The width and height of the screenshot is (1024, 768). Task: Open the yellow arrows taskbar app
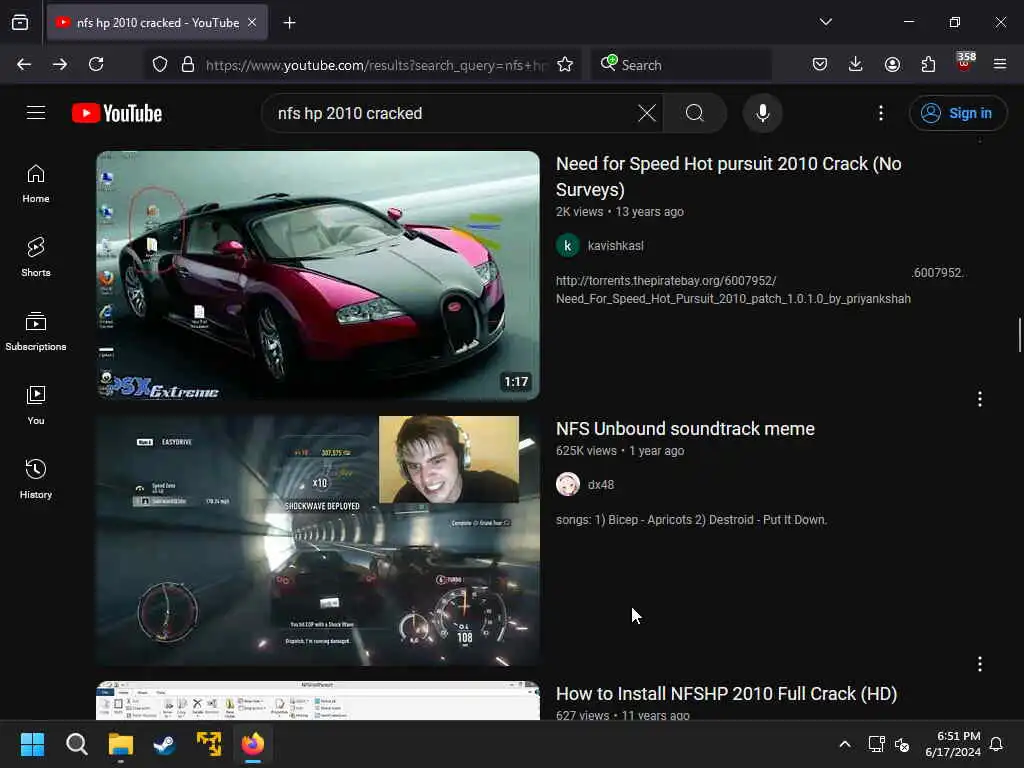(209, 744)
